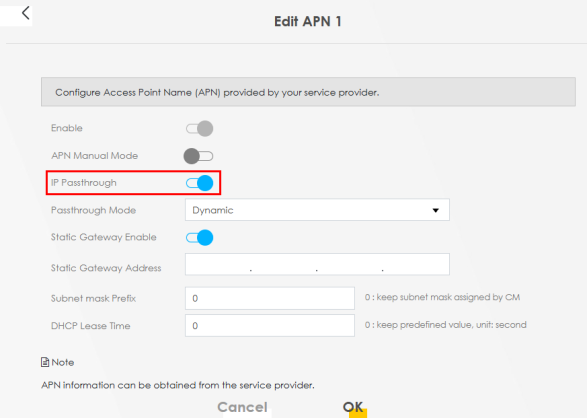Click the Static Gateway Address field
This screenshot has width=587, height=418.
pyautogui.click(x=317, y=264)
